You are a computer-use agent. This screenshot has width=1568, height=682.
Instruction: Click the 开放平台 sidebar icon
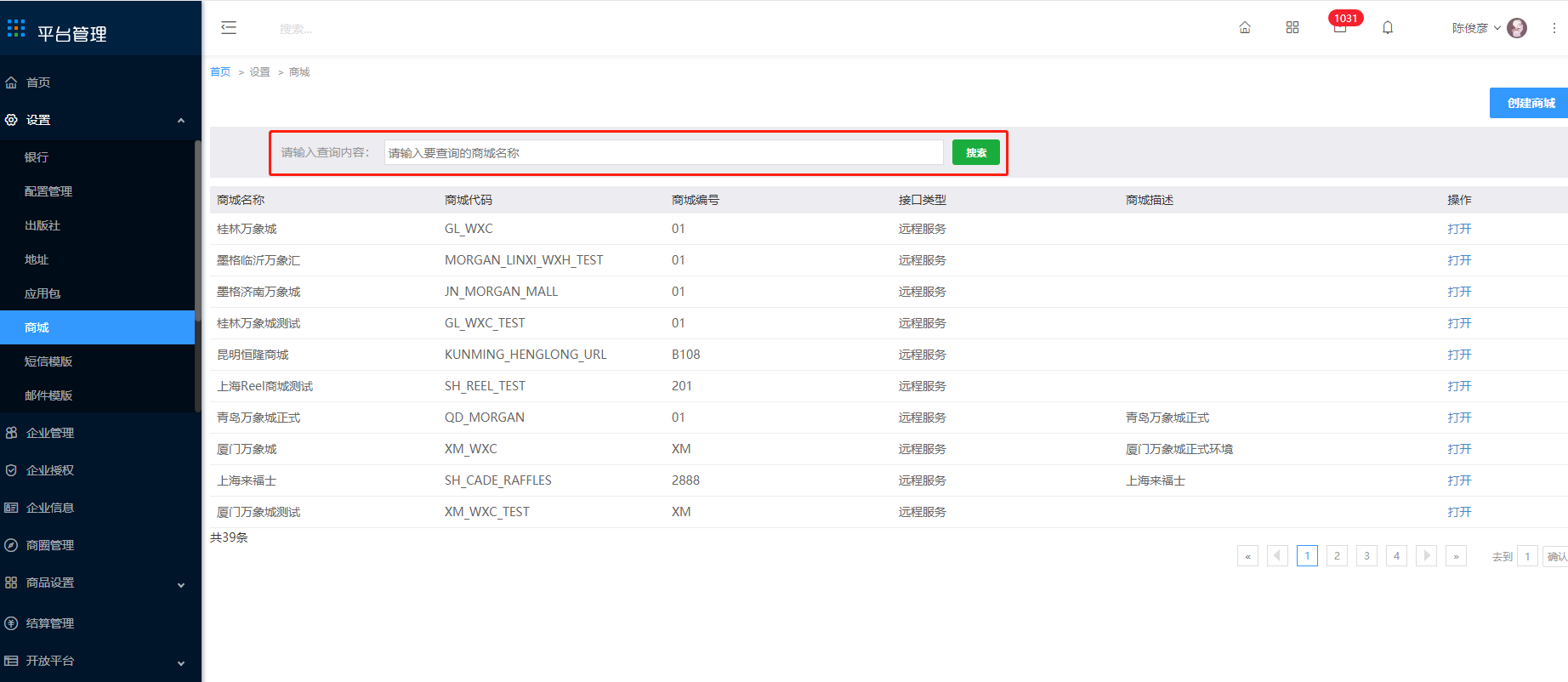click(11, 661)
